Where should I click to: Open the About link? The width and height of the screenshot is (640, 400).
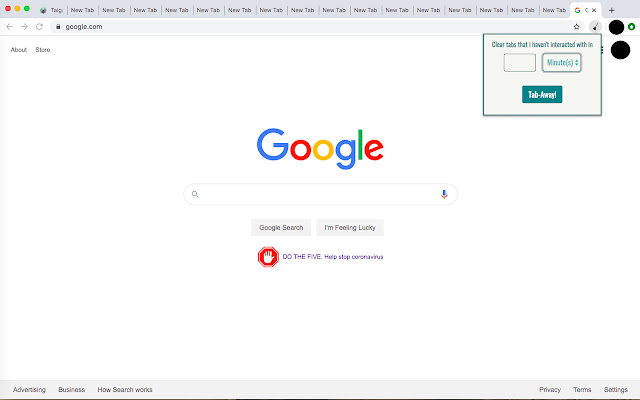coord(19,50)
